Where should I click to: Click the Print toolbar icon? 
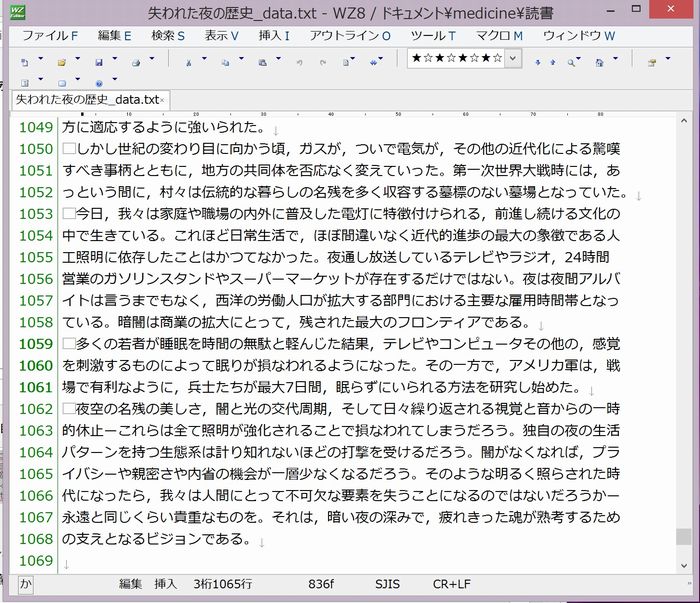[x=136, y=63]
